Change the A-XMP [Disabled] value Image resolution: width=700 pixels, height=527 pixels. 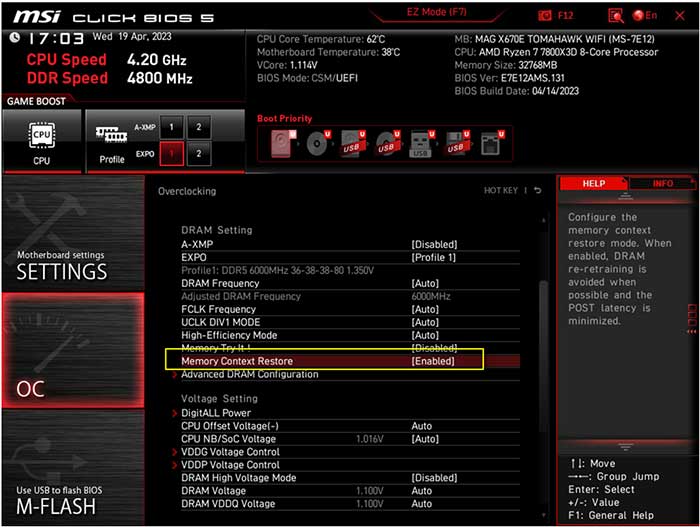(x=434, y=245)
